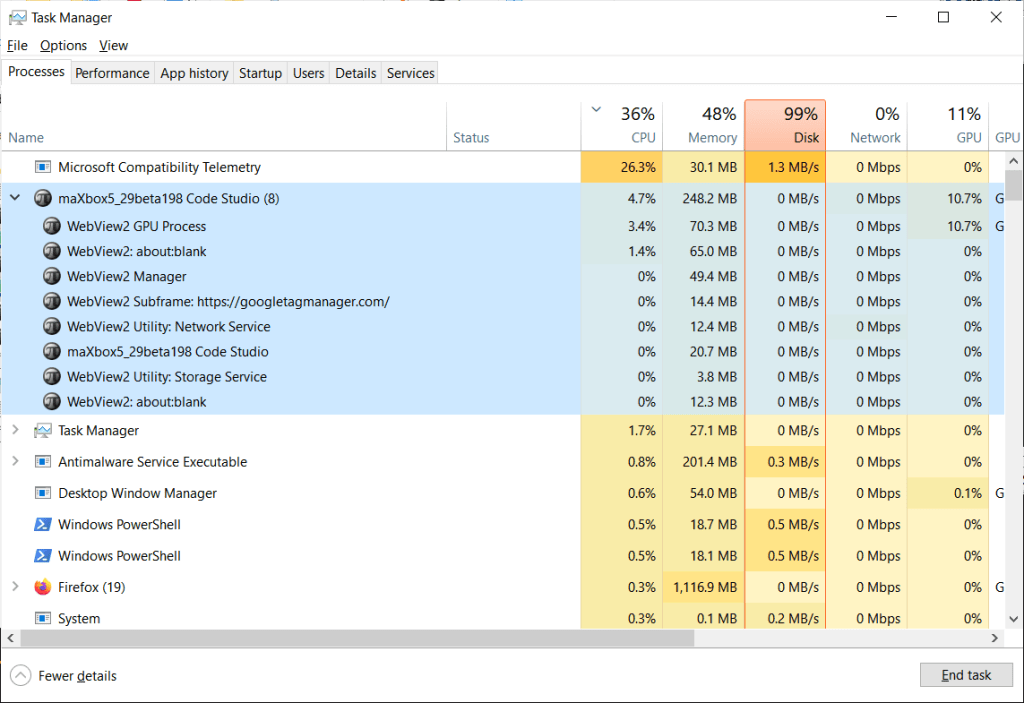This screenshot has width=1024, height=703.
Task: Click the Firefox icon in process list
Action: click(42, 587)
